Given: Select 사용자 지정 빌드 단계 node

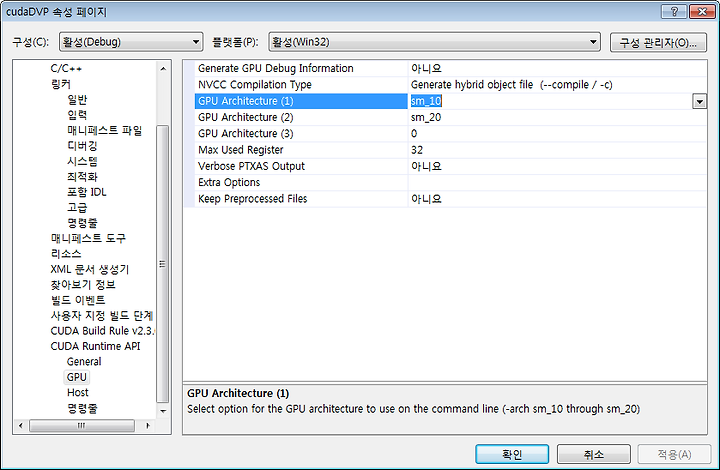Looking at the screenshot, I should (x=101, y=315).
